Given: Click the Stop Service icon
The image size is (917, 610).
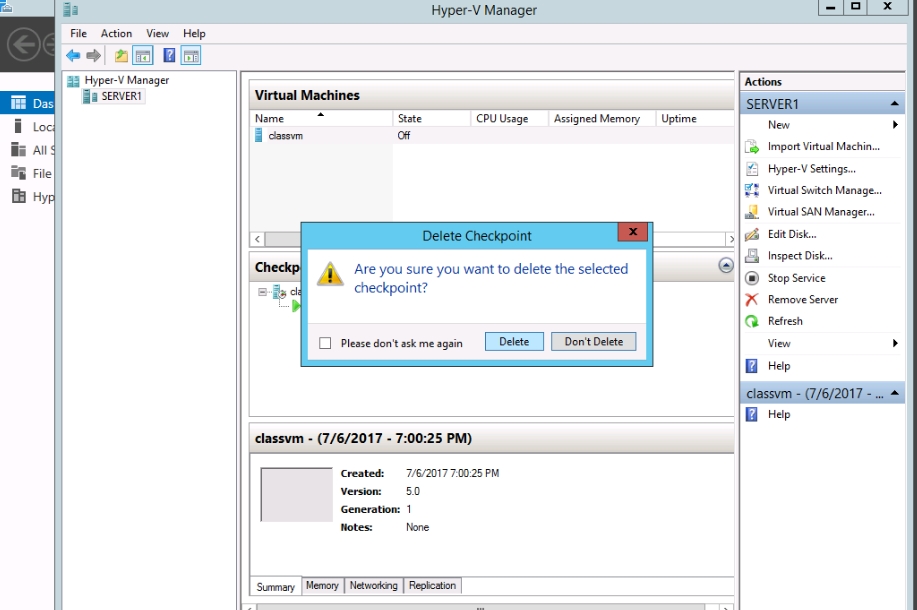Looking at the screenshot, I should point(751,278).
